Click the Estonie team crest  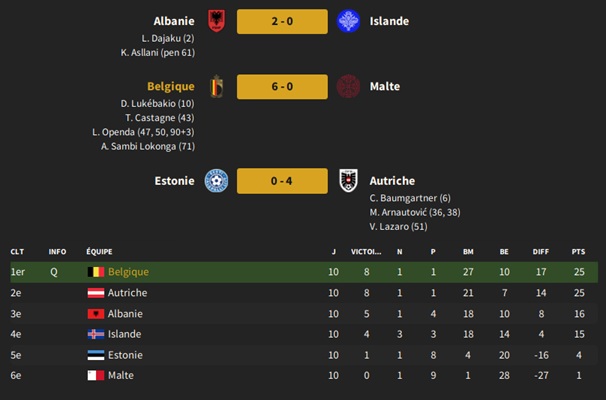[x=216, y=180]
